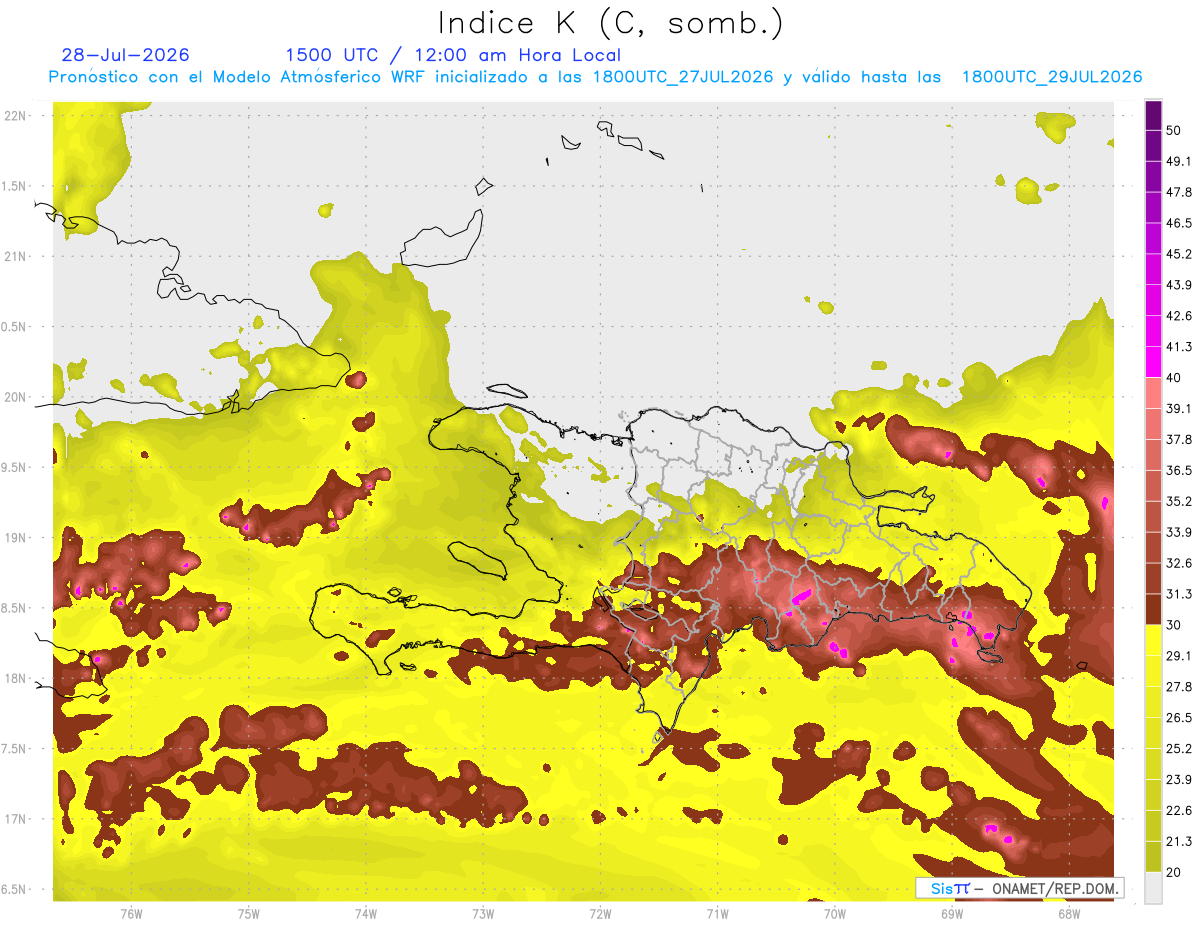Click the longitude label "72W"
This screenshot has height=927, width=1200.
[600, 914]
